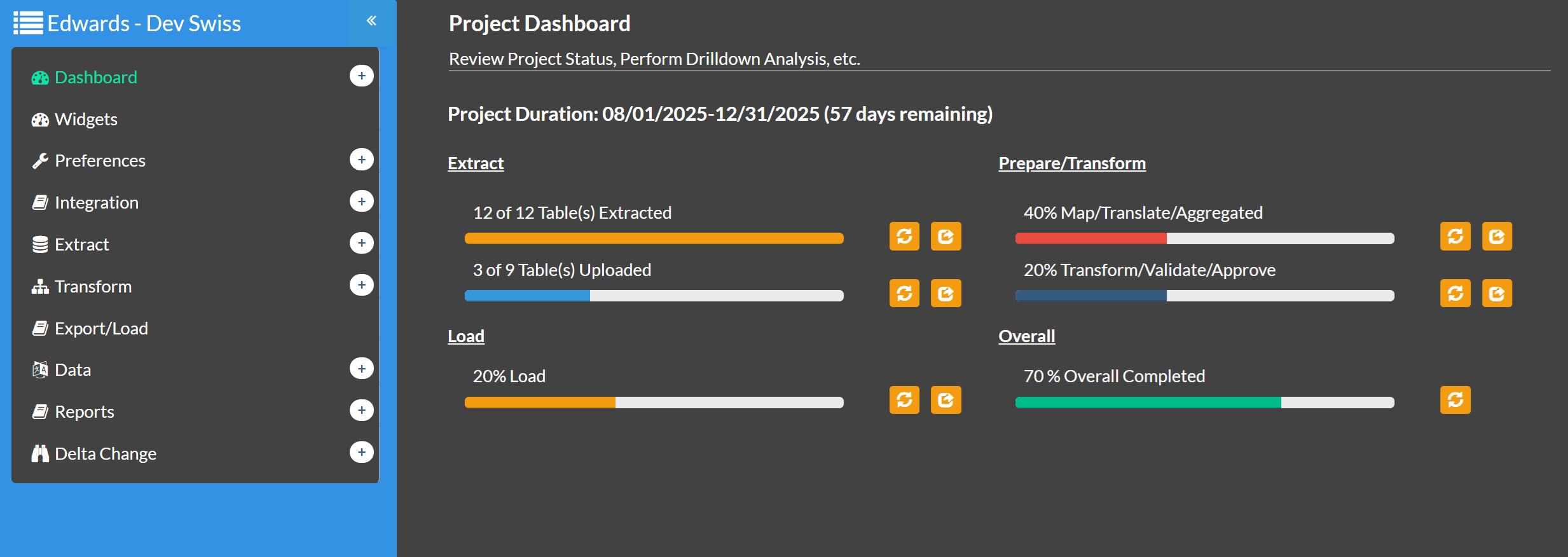
Task: Collapse the sidebar using the chevron
Action: point(371,20)
